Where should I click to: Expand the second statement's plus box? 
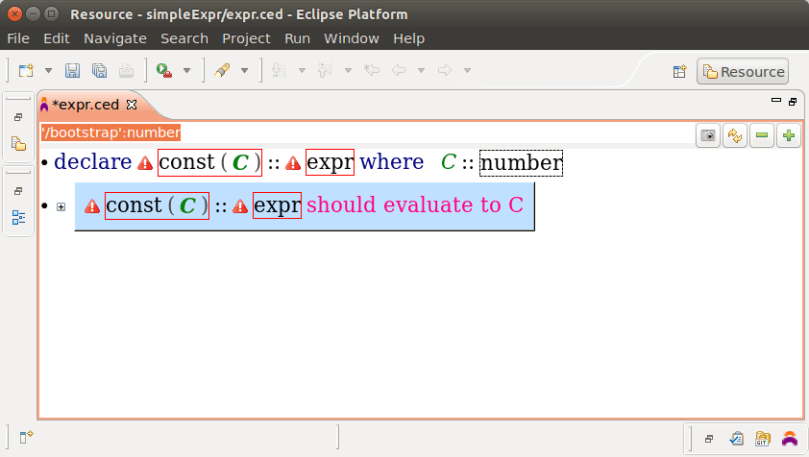pyautogui.click(x=61, y=206)
